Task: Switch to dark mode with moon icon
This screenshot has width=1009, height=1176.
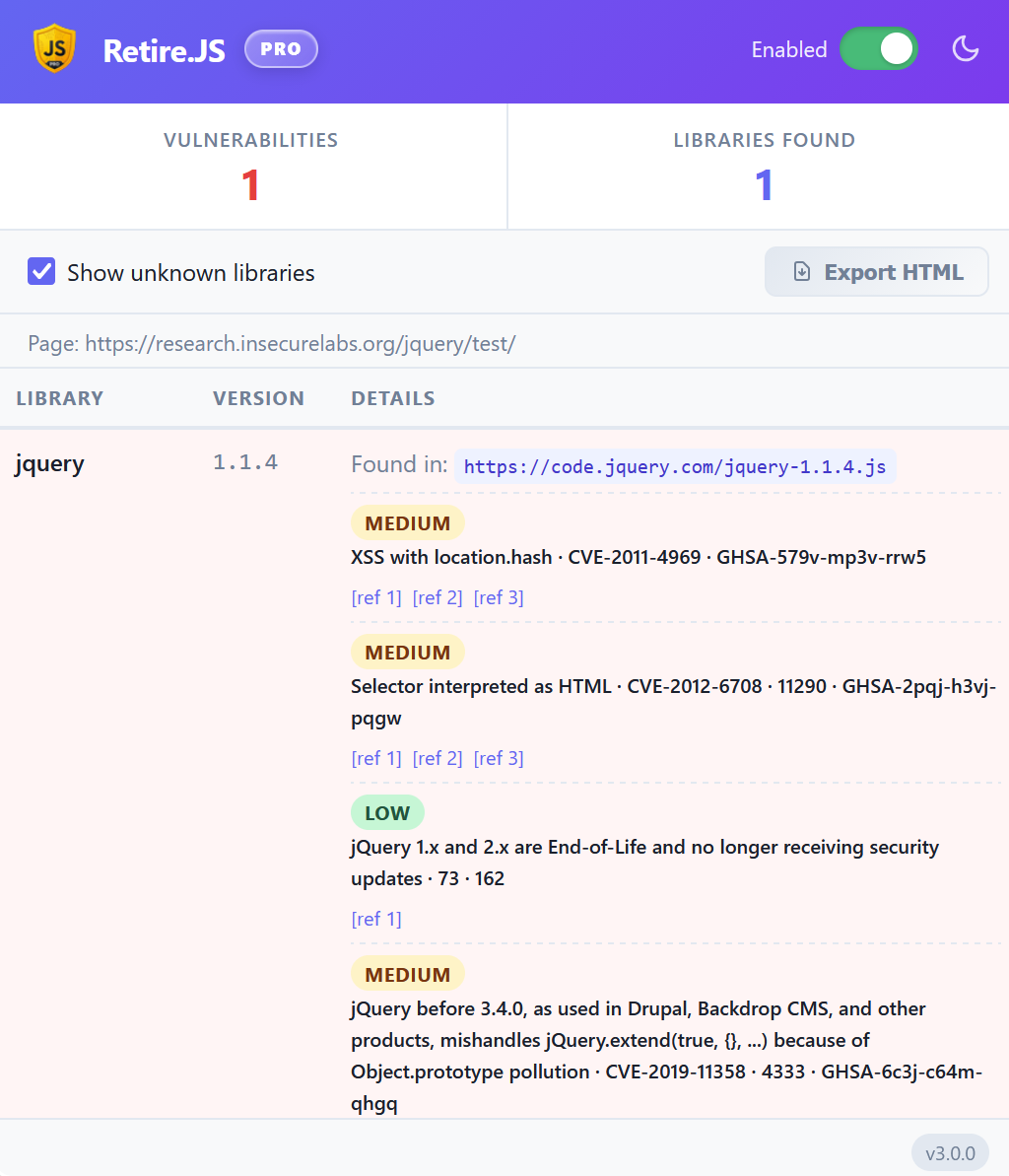Action: pyautogui.click(x=965, y=49)
